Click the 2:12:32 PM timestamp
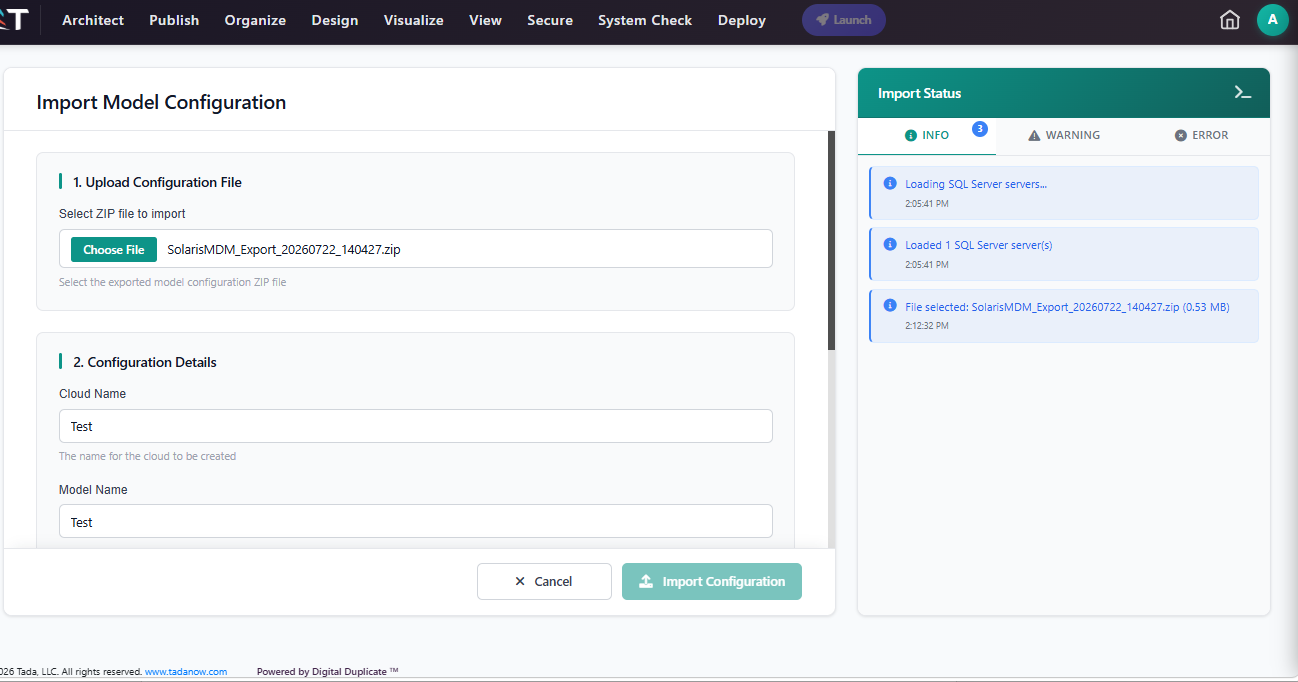Image resolution: width=1298 pixels, height=682 pixels. pos(927,326)
